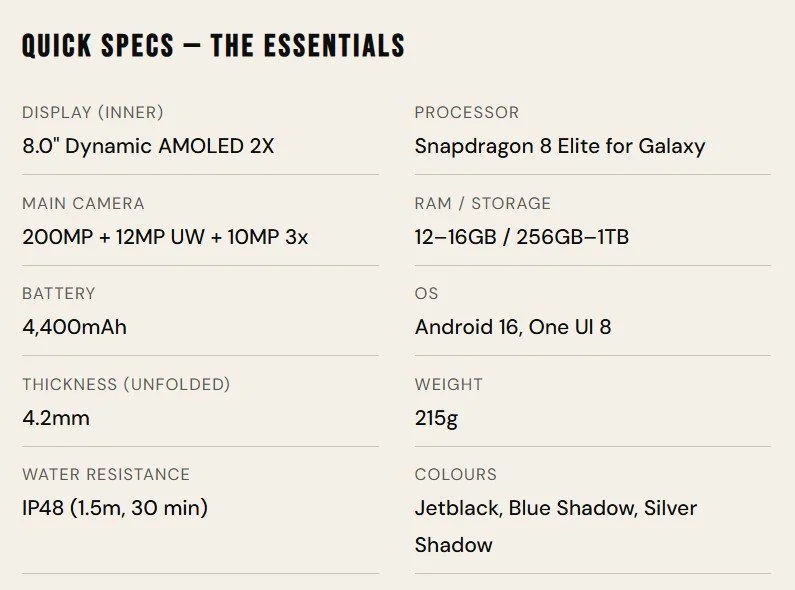Viewport: 795px width, 590px height.
Task: Click the 215g weight value
Action: click(436, 417)
